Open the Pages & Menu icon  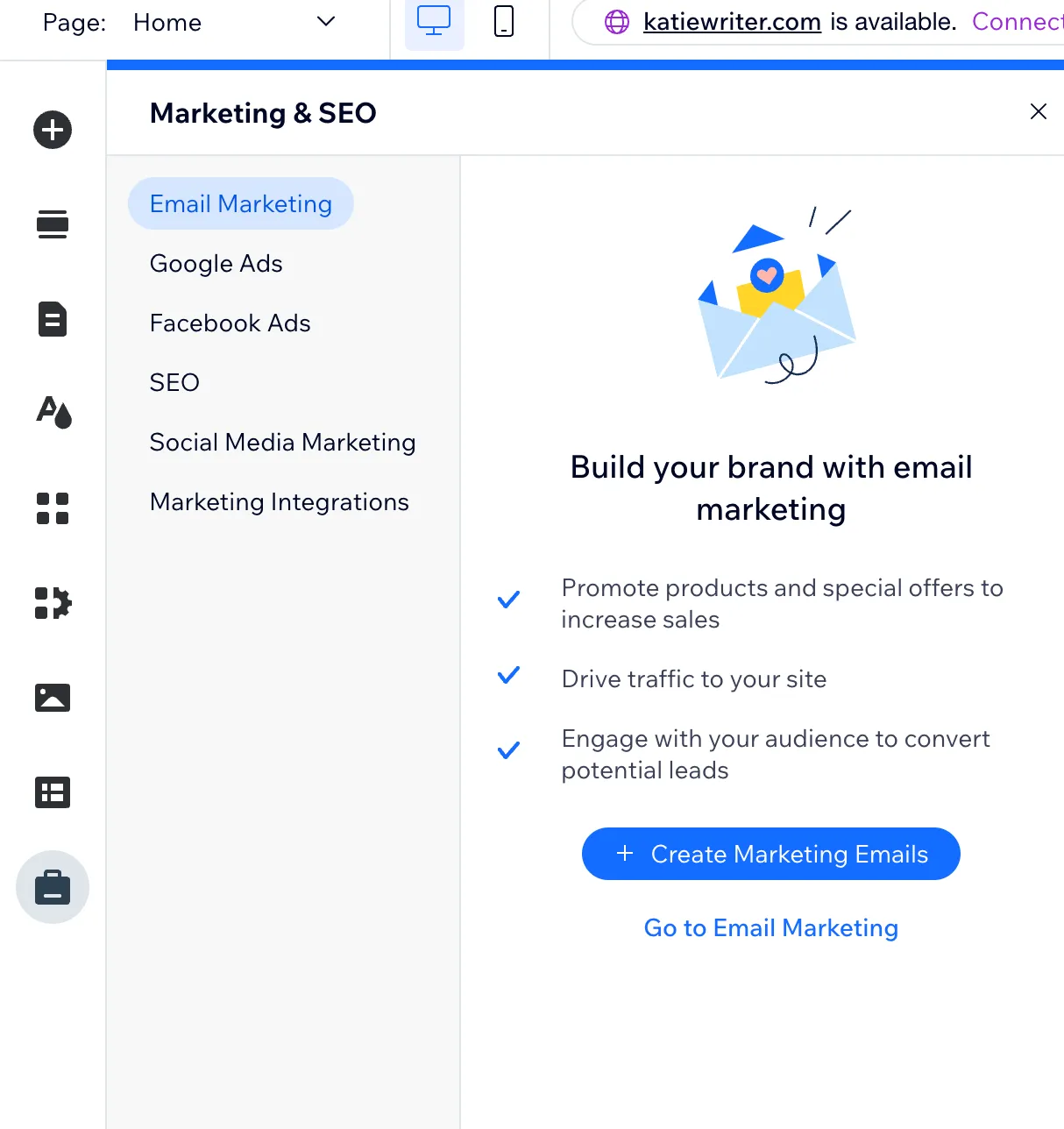(53, 319)
